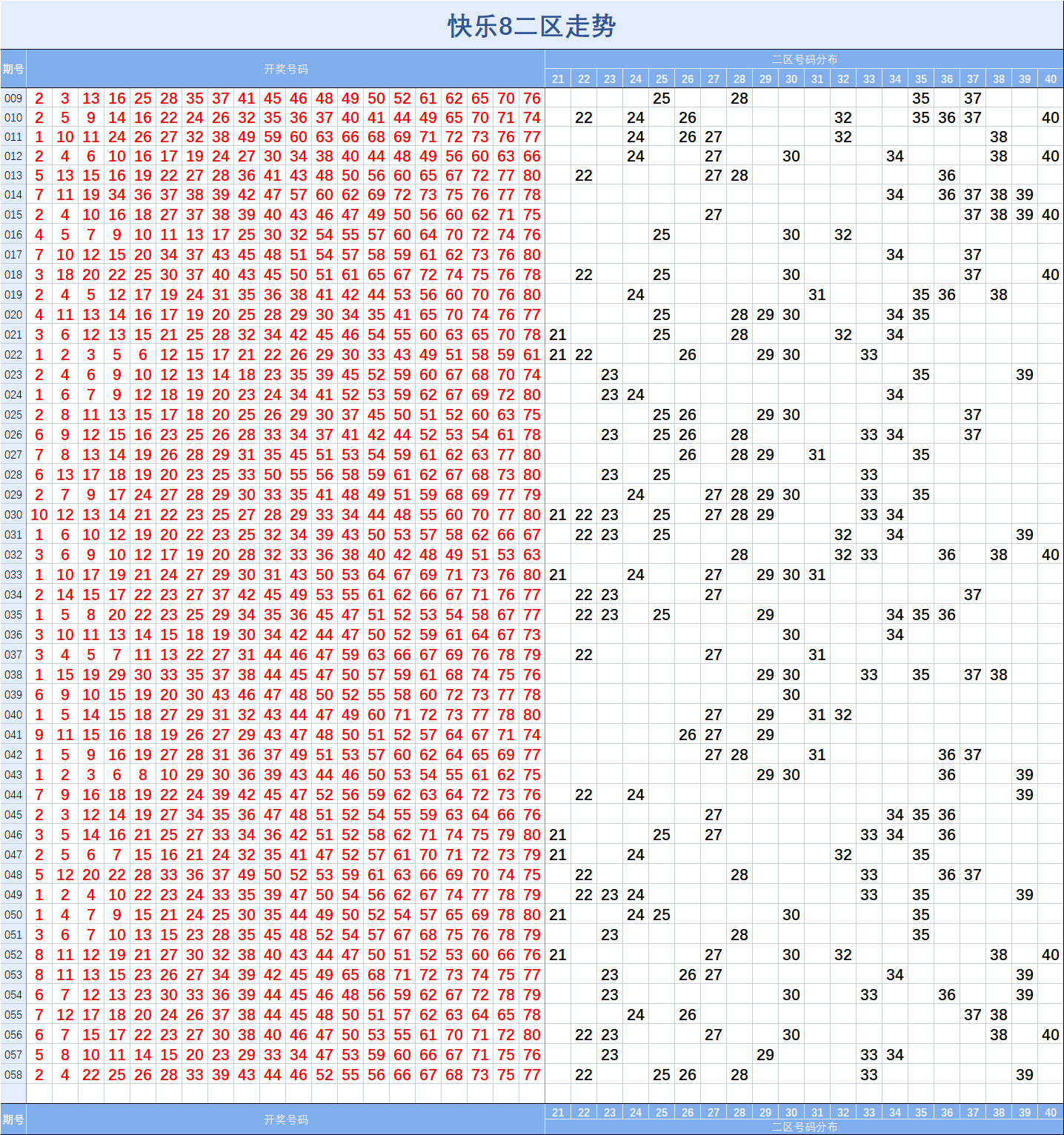The width and height of the screenshot is (1064, 1135).
Task: Click drawn number 76 in row 009
Action: point(532,99)
